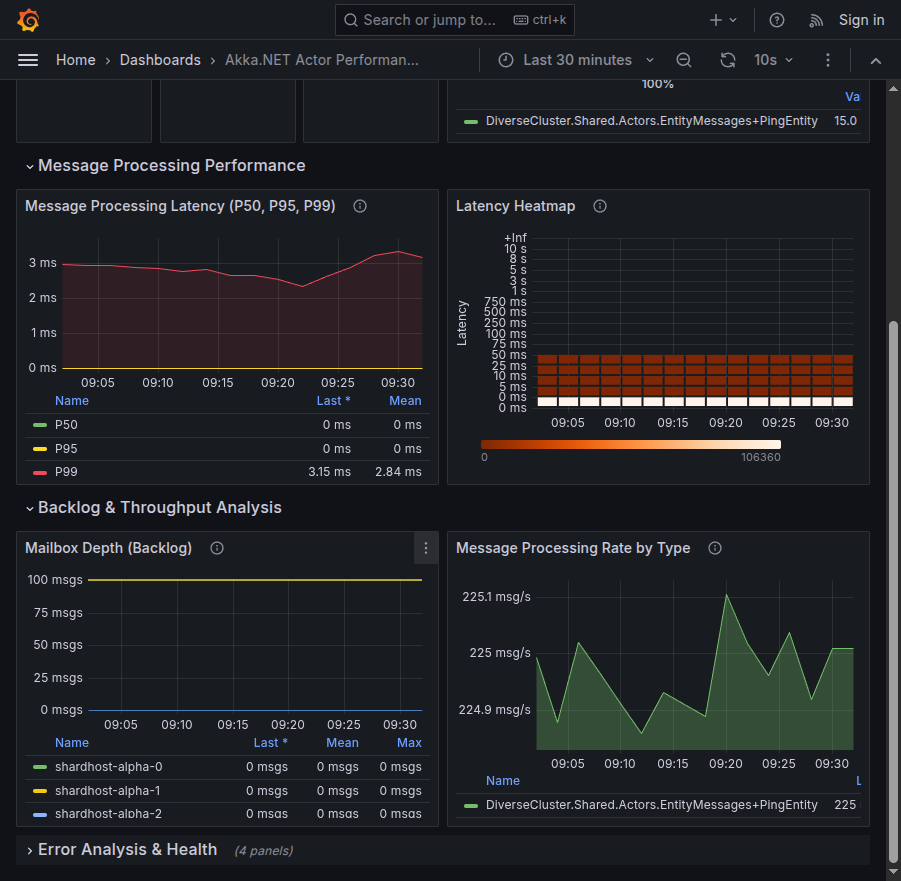Sort latency legend by Mean column
The width and height of the screenshot is (901, 881).
pos(405,401)
